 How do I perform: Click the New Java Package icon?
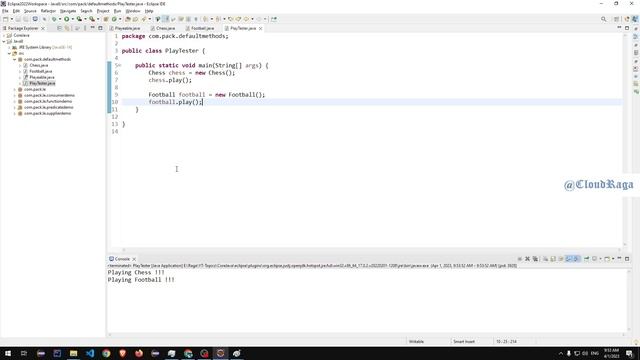coord(106,19)
